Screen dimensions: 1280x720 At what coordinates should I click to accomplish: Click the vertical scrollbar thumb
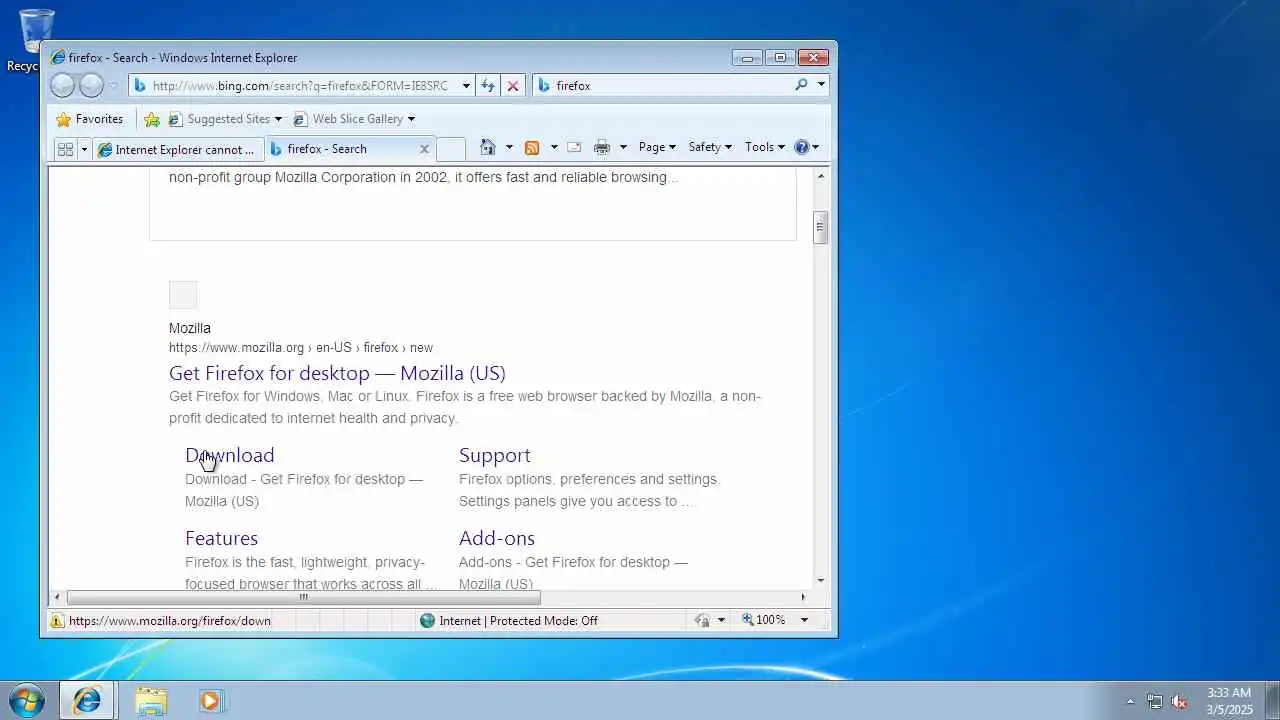(x=821, y=227)
